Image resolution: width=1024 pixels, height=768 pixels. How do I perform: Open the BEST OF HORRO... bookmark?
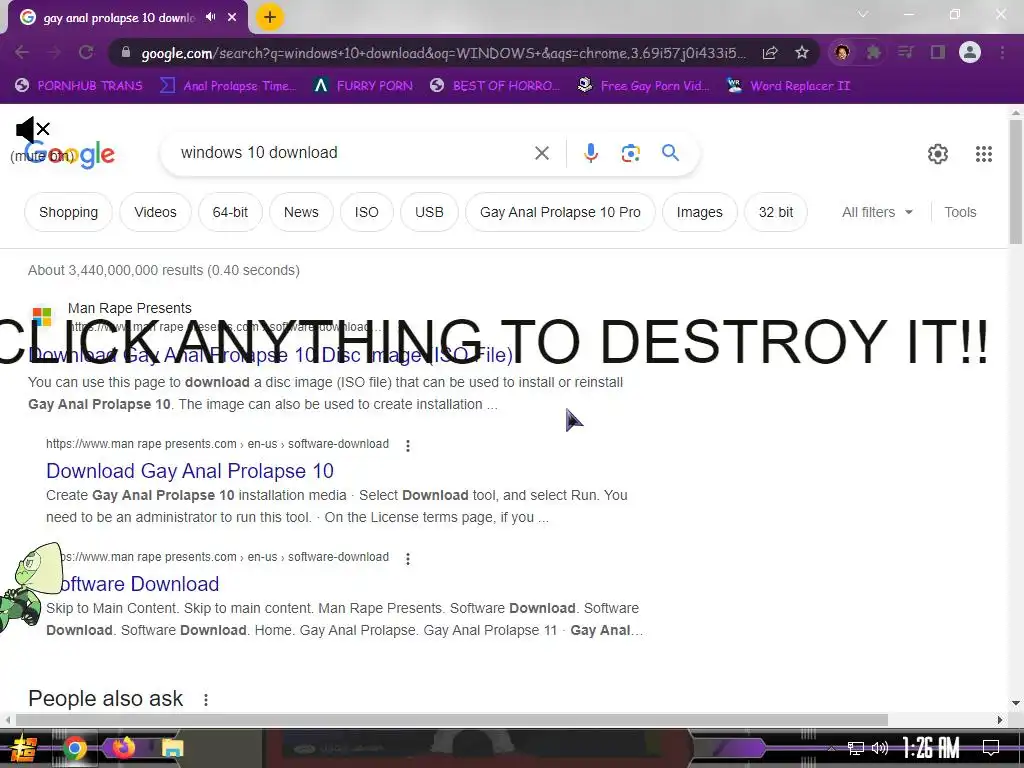click(x=495, y=86)
